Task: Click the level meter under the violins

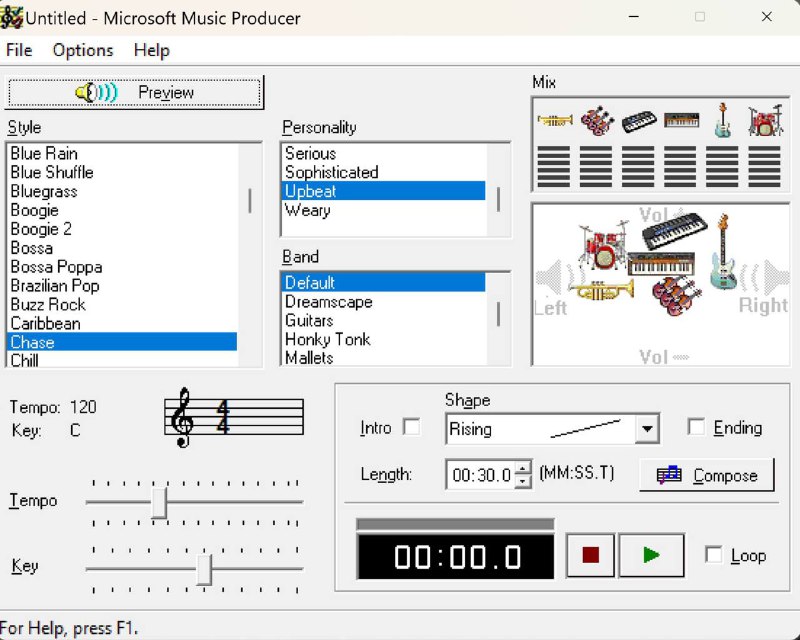Action: (596, 166)
